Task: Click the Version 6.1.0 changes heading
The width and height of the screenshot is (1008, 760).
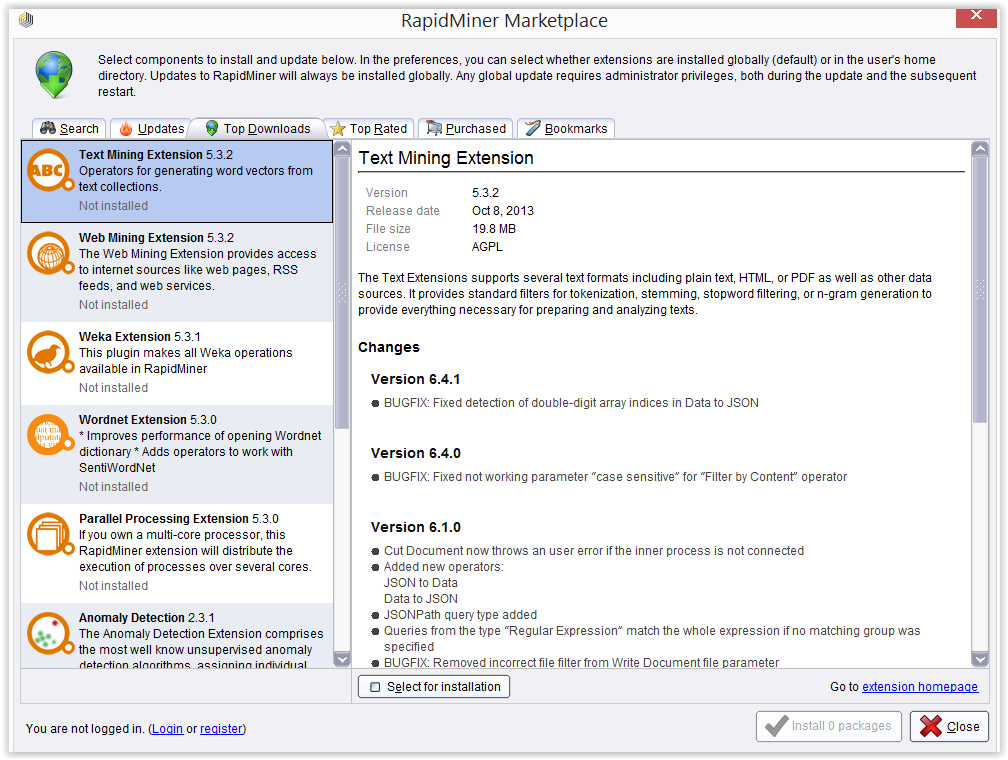Action: point(415,527)
